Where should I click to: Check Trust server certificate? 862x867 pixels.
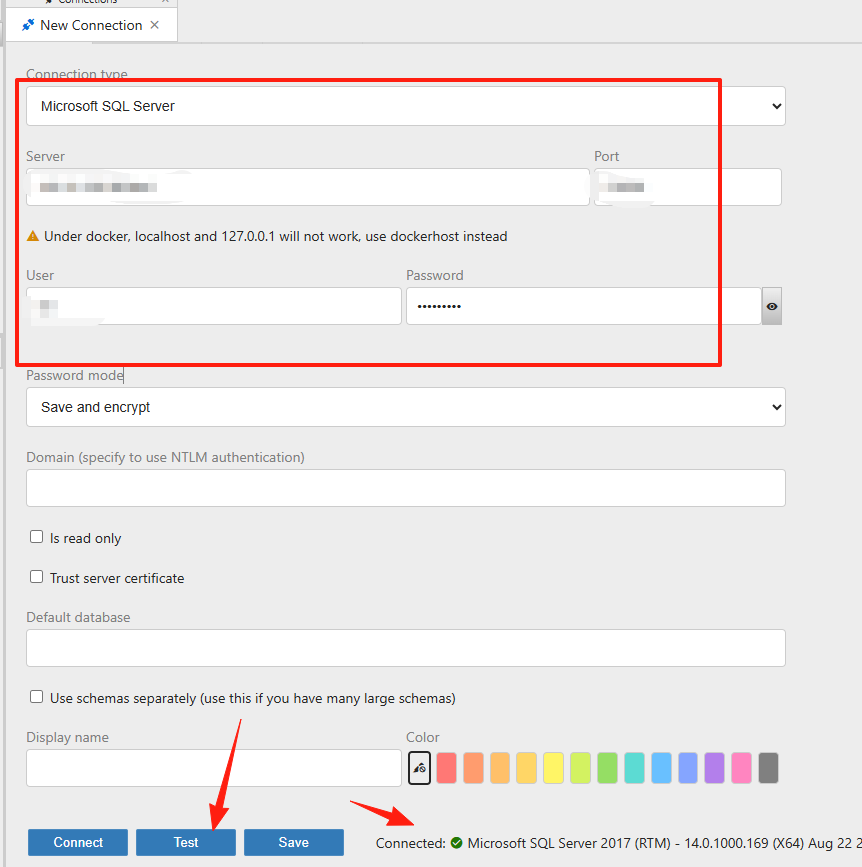pyautogui.click(x=36, y=577)
